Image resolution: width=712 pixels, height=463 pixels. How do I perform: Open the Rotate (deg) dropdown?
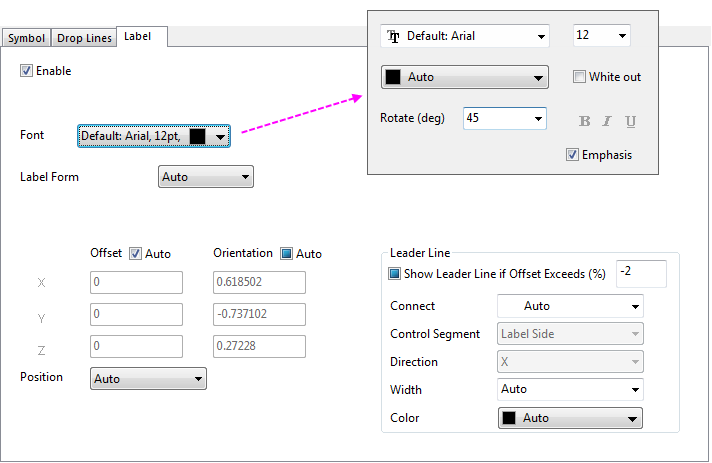[x=505, y=118]
